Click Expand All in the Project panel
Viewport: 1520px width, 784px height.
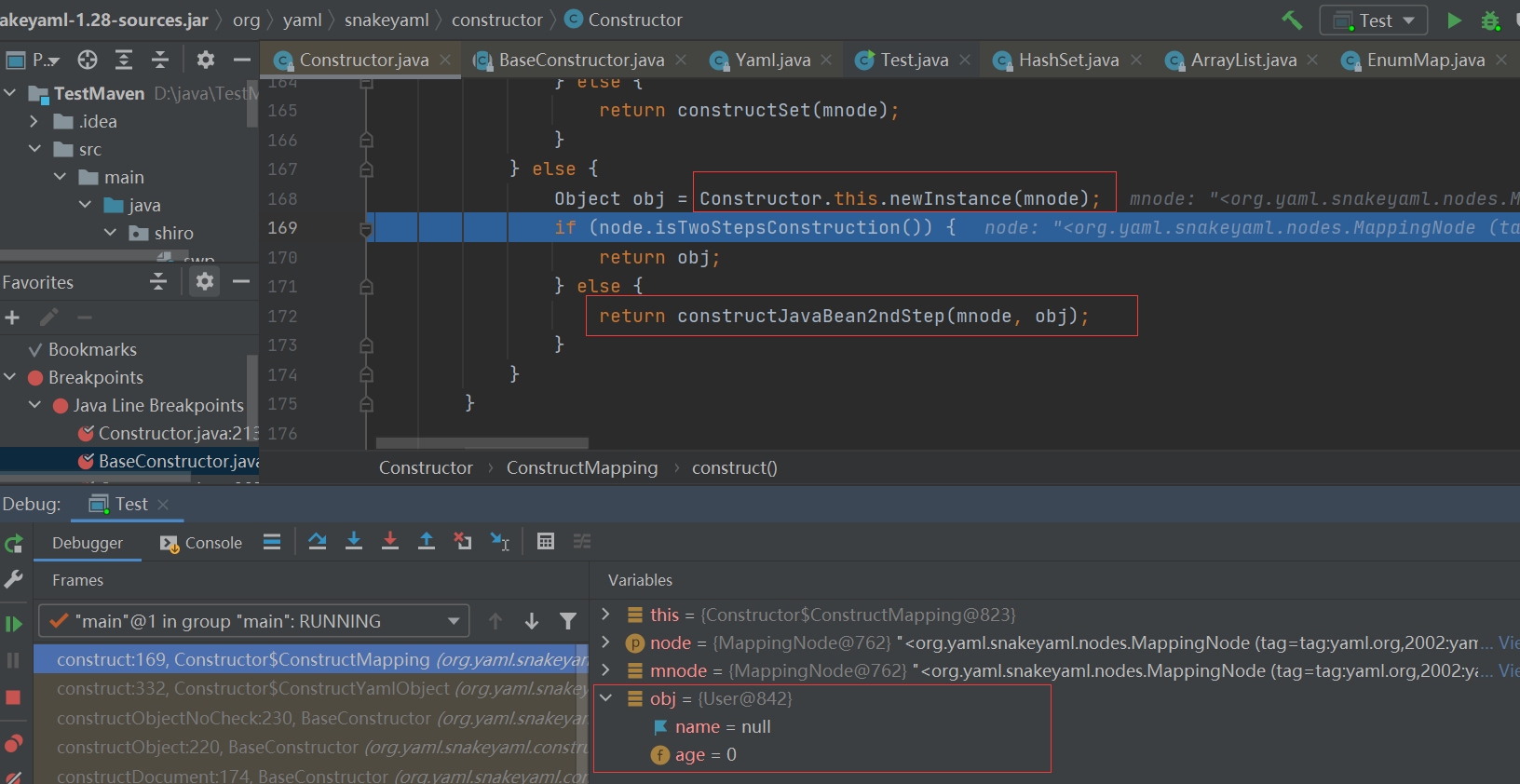(x=124, y=60)
